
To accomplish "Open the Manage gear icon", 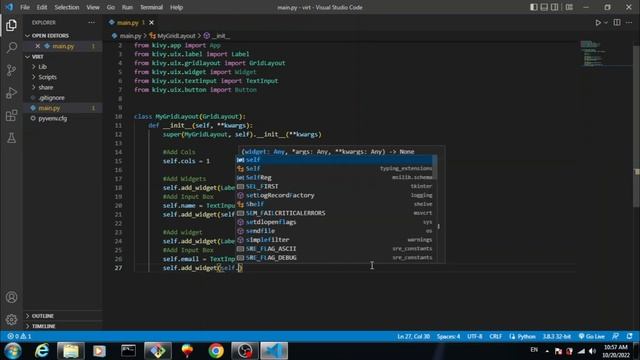I will click(11, 319).
